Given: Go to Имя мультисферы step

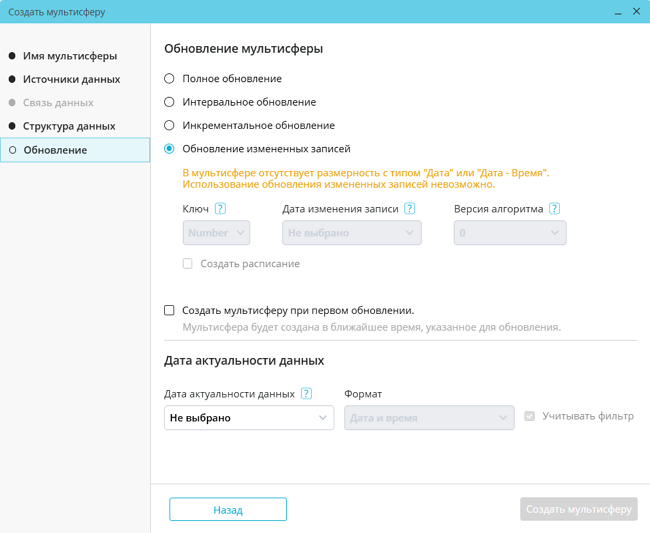Looking at the screenshot, I should 70,56.
